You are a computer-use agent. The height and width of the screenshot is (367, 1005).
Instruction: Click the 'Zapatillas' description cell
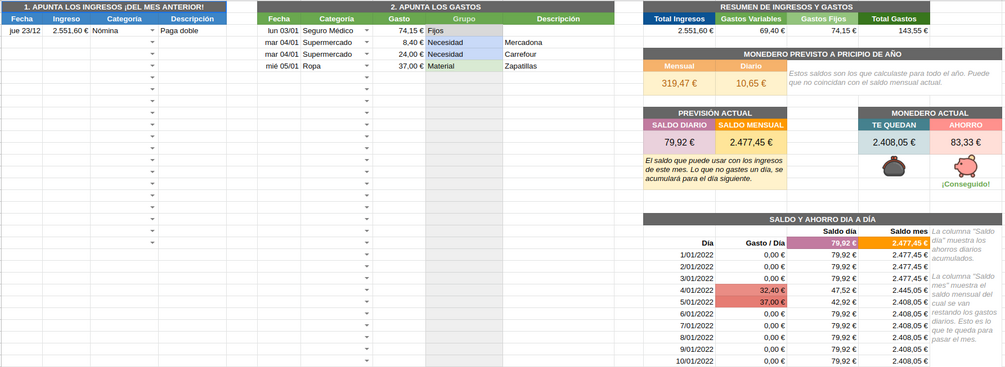pos(558,66)
